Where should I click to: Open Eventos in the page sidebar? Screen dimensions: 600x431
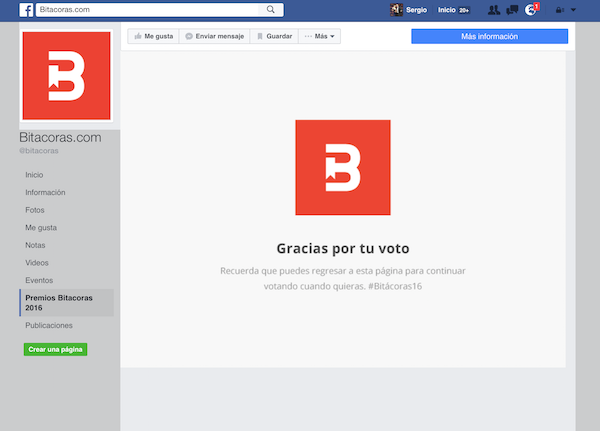[x=39, y=280]
